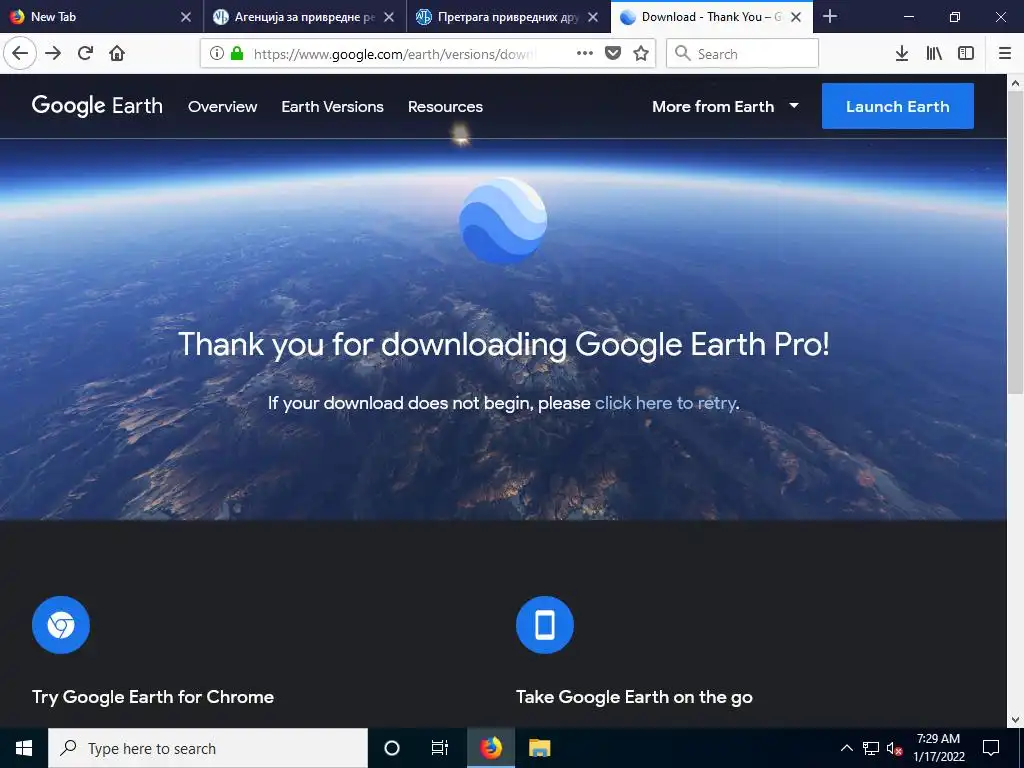Click the scrollbar down arrow
The height and width of the screenshot is (768, 1024).
coord(1016,720)
